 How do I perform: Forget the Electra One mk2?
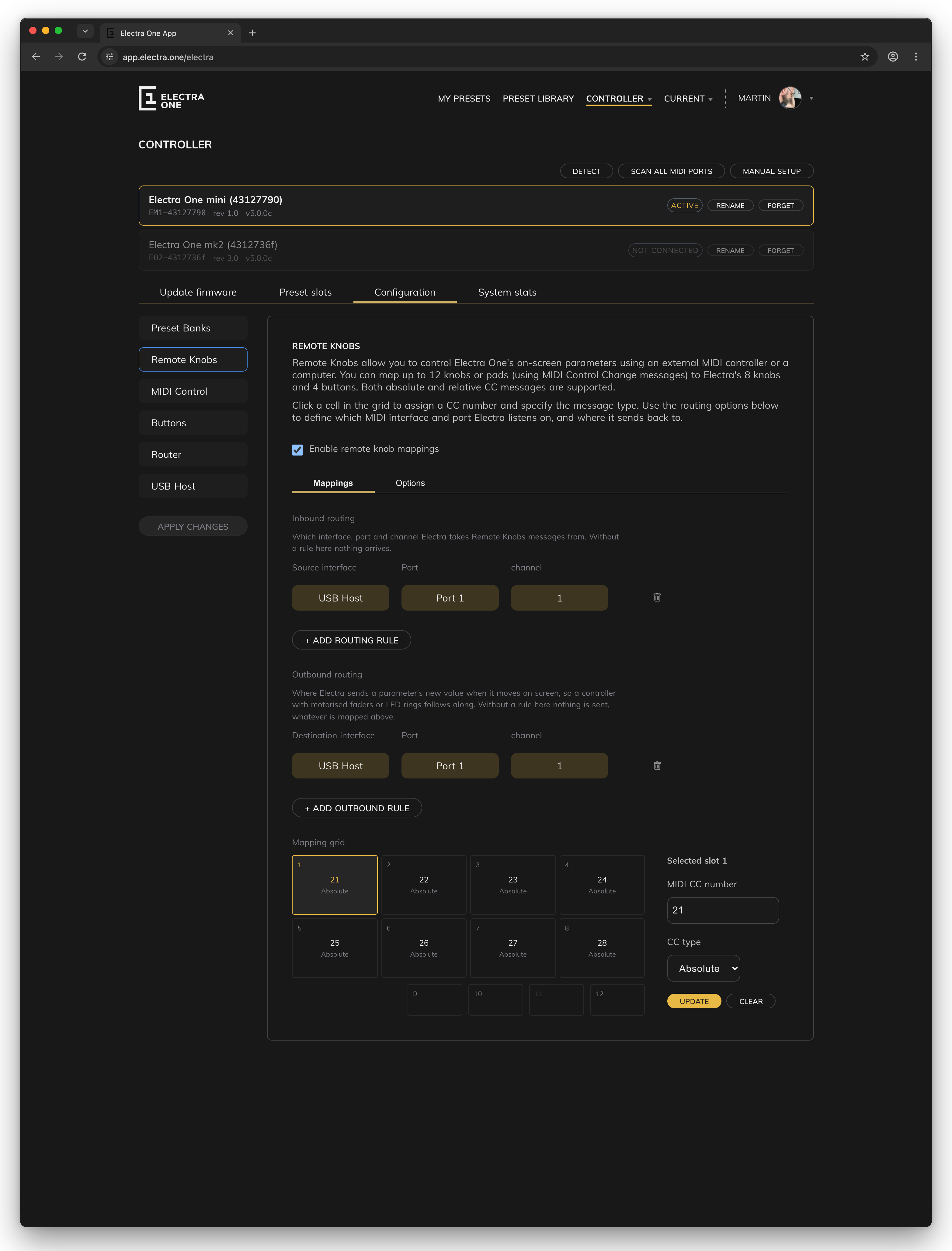coord(780,251)
